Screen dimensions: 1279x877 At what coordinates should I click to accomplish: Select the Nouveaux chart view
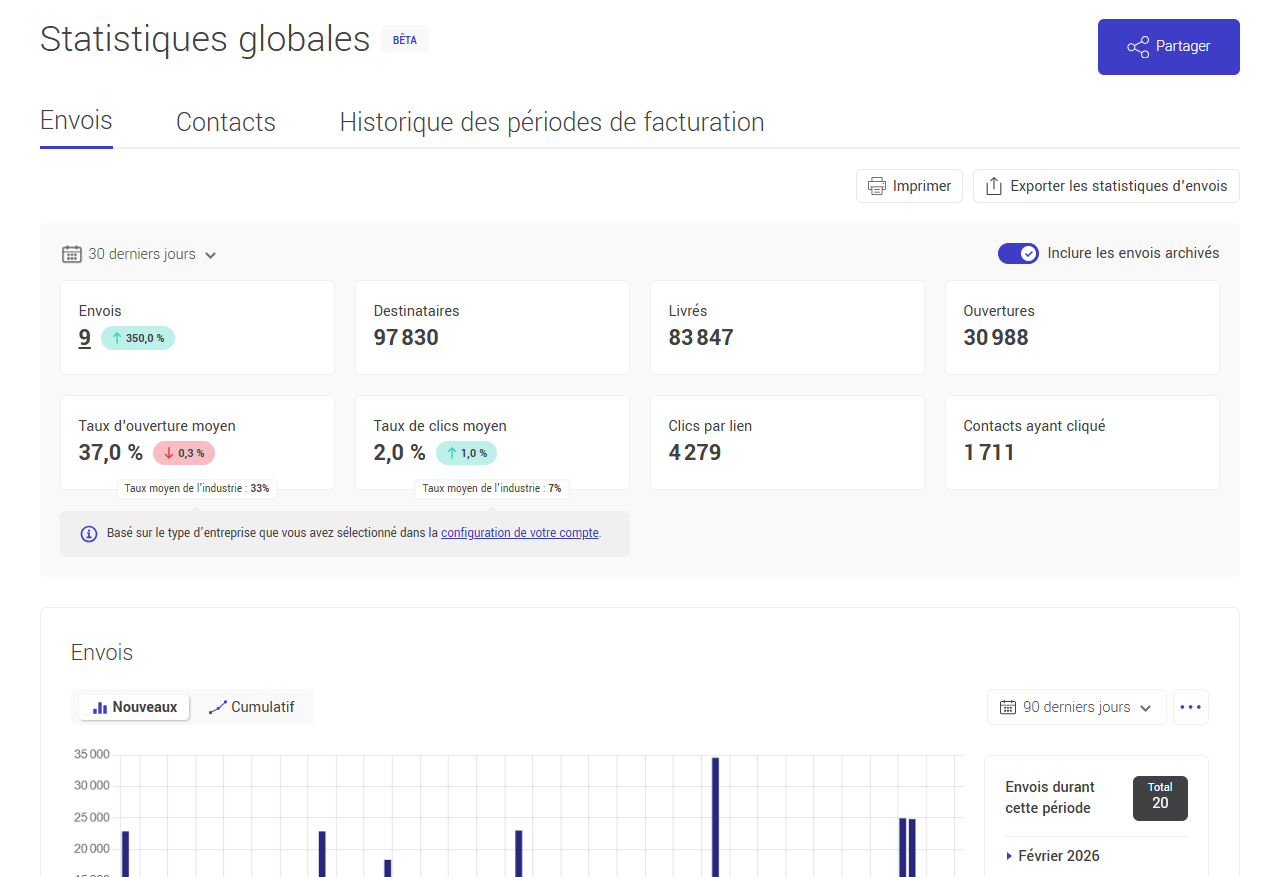click(134, 707)
